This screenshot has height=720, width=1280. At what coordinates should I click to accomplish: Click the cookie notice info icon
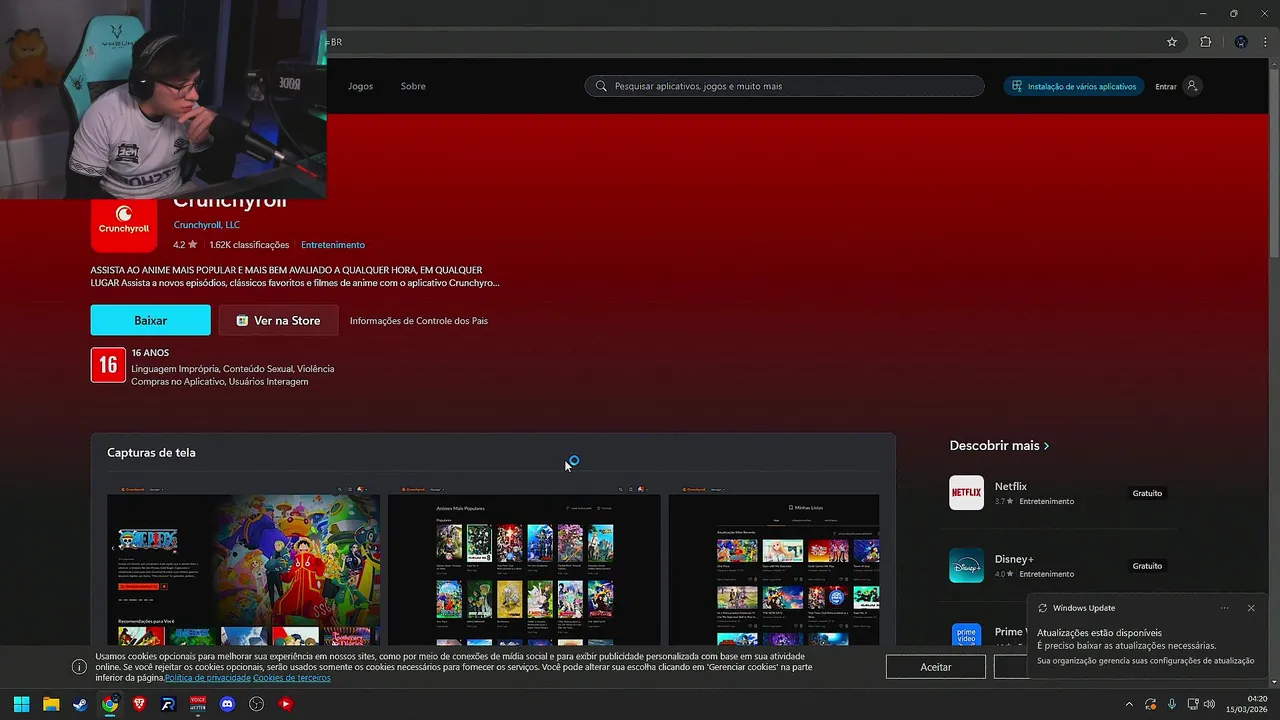79,667
